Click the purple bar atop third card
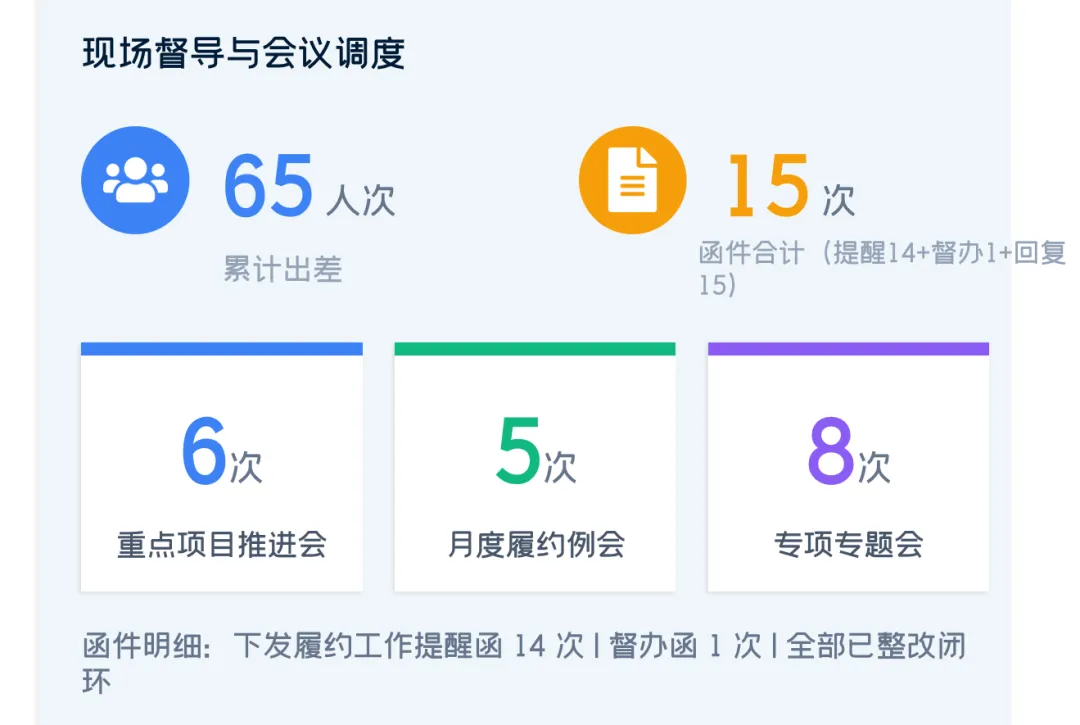The width and height of the screenshot is (1080, 725). [x=849, y=348]
